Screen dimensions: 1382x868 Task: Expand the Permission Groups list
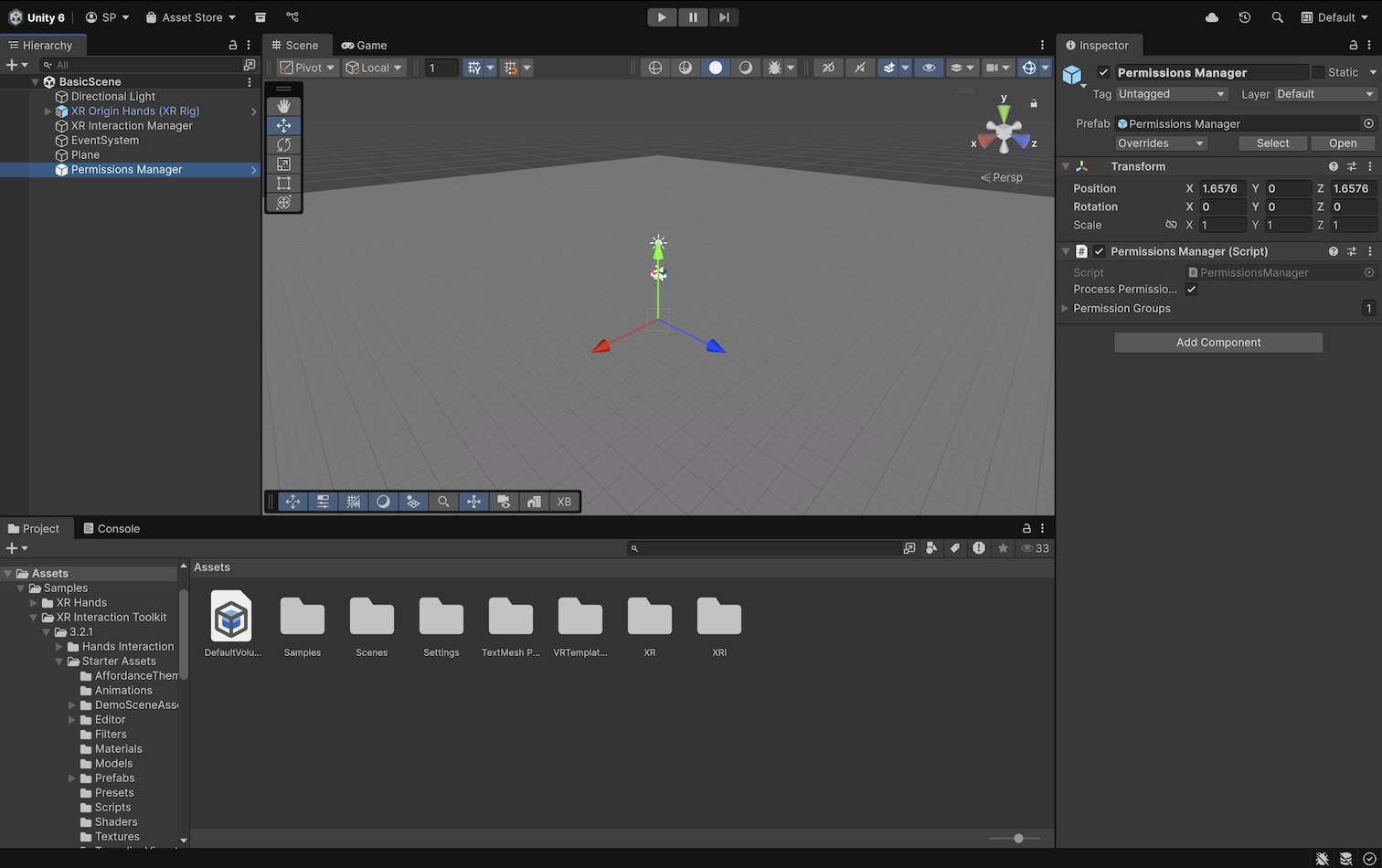pyautogui.click(x=1065, y=309)
